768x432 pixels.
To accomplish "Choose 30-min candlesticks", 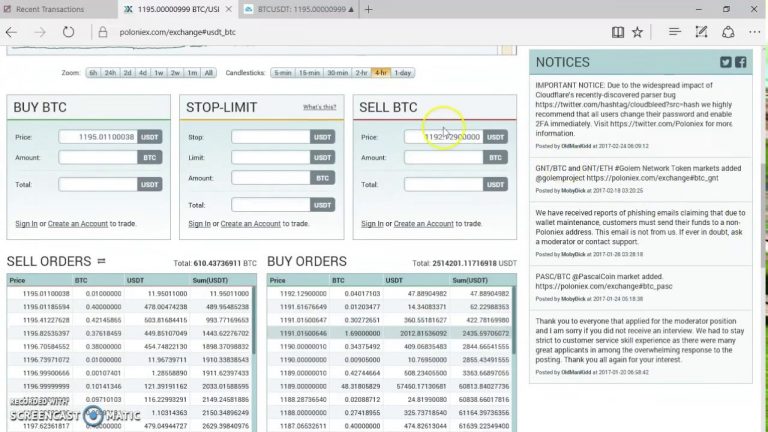I will [x=337, y=72].
